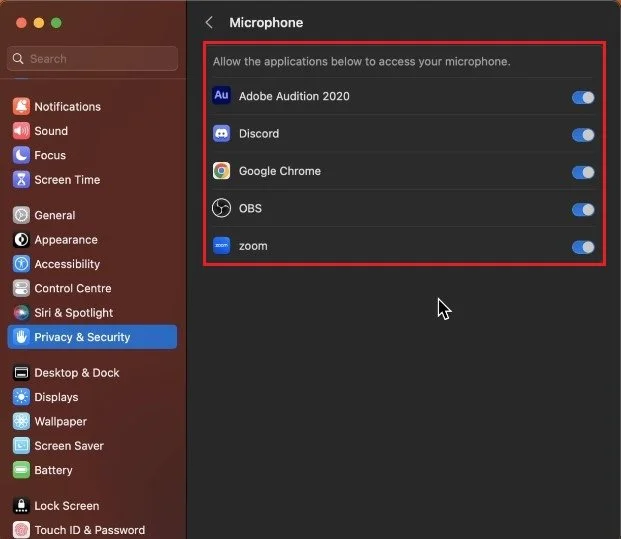Screen dimensions: 621x539
Task: Open Sound settings pane
Action: point(92,131)
